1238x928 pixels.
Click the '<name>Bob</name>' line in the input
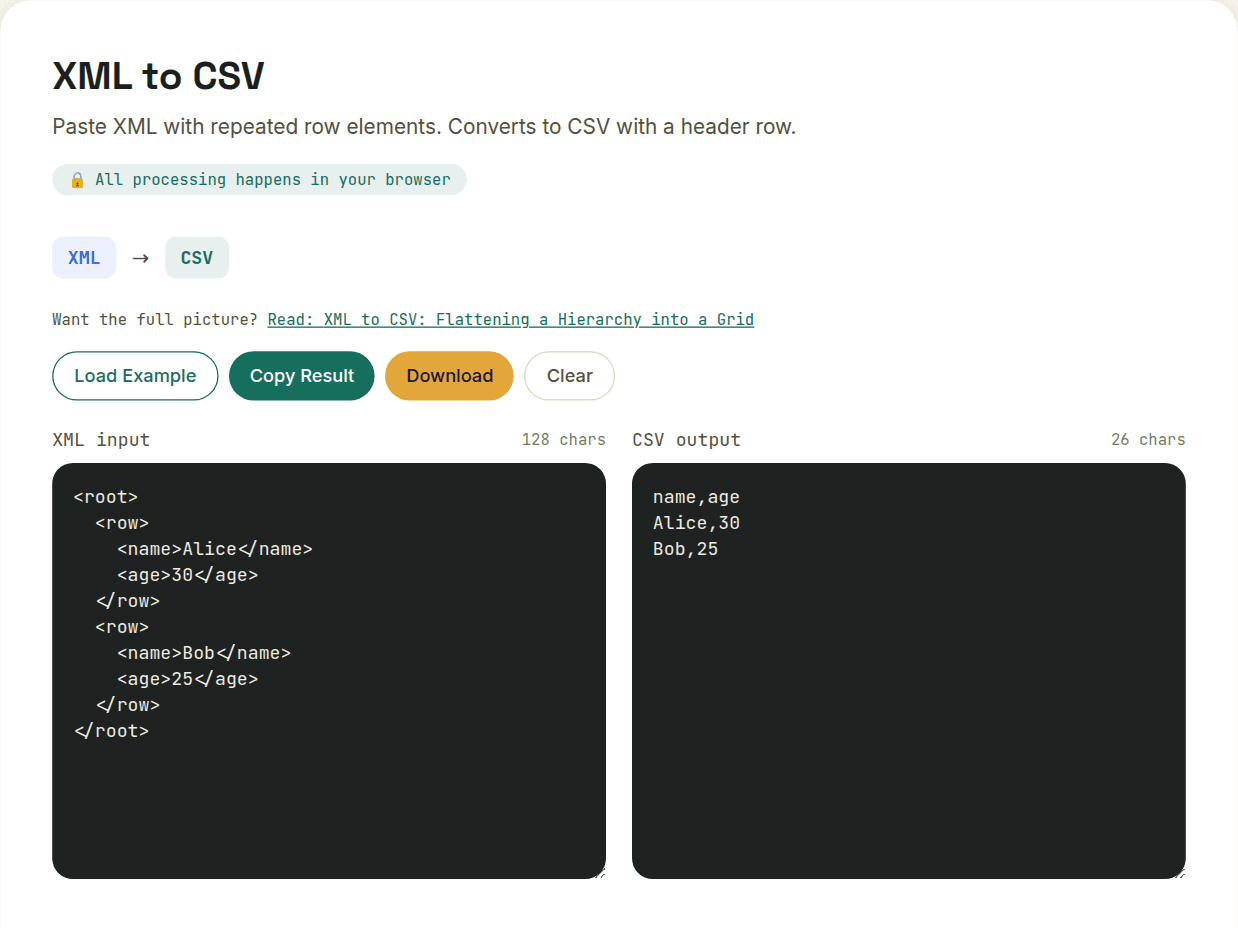pos(204,653)
